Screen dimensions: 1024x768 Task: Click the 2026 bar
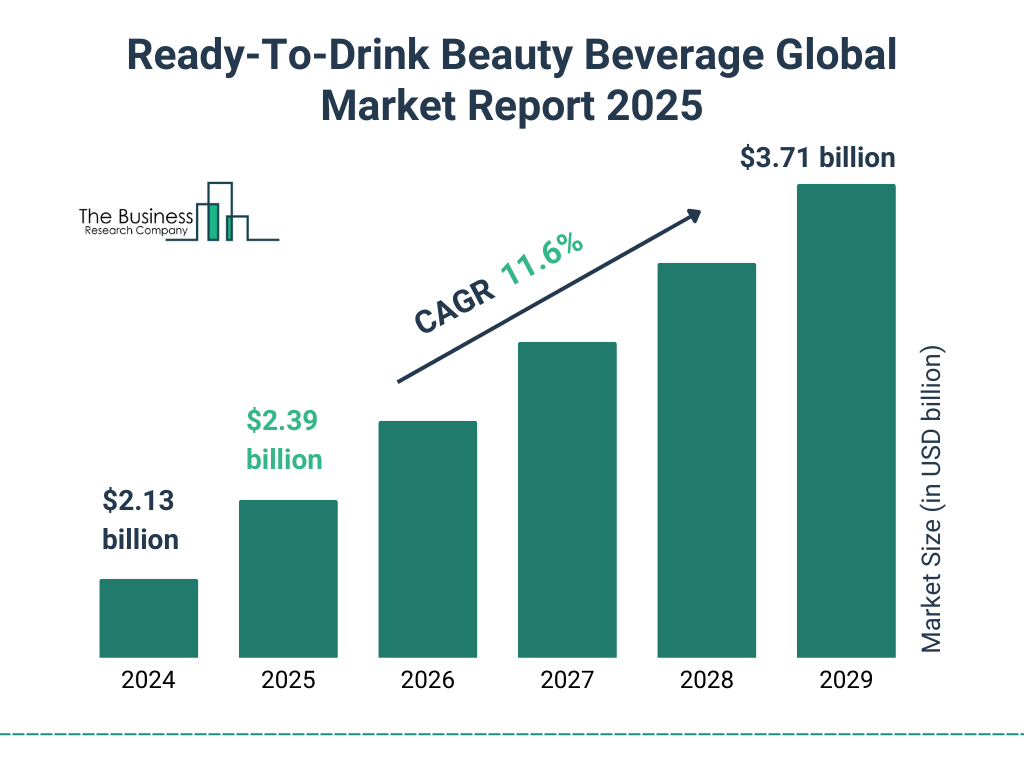pyautogui.click(x=427, y=539)
